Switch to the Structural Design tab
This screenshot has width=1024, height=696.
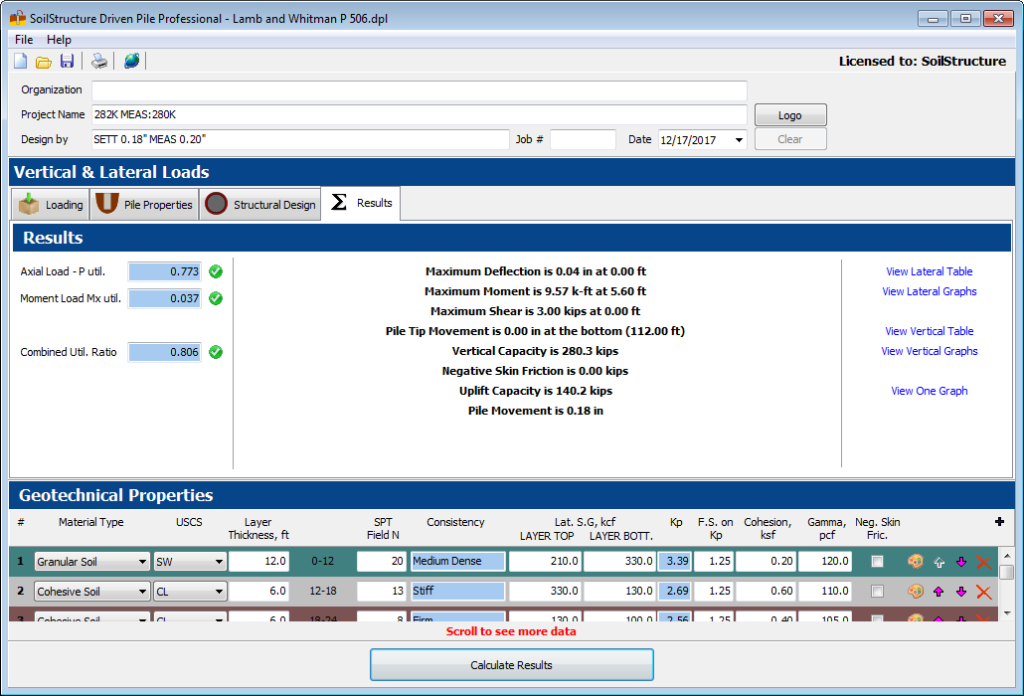pyautogui.click(x=261, y=204)
